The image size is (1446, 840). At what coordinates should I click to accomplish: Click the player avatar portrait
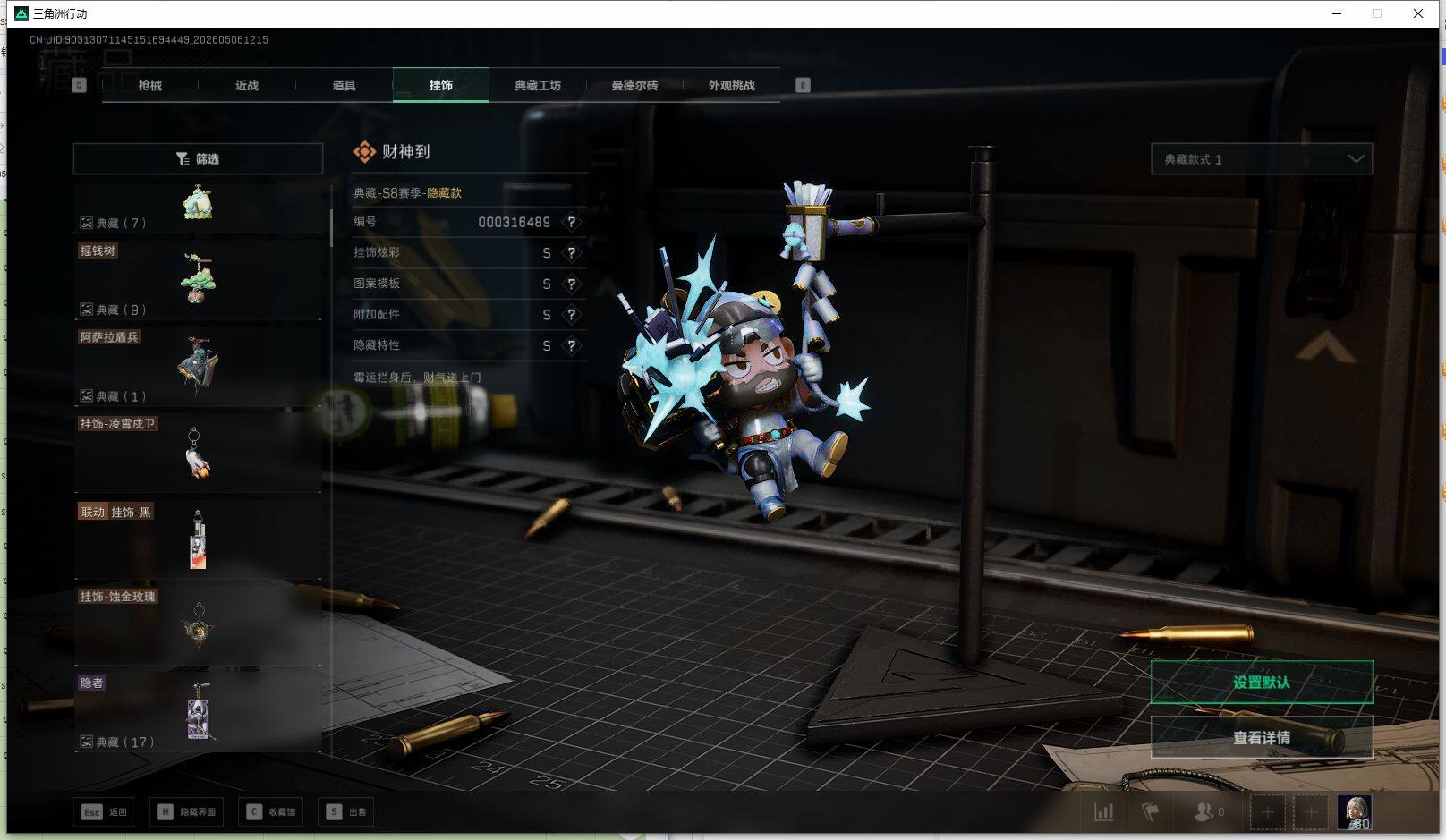1355,812
